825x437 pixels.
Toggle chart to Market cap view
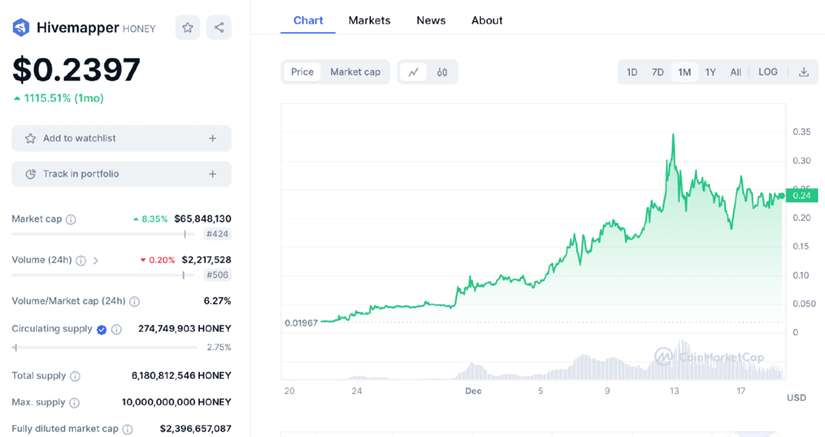click(x=355, y=72)
